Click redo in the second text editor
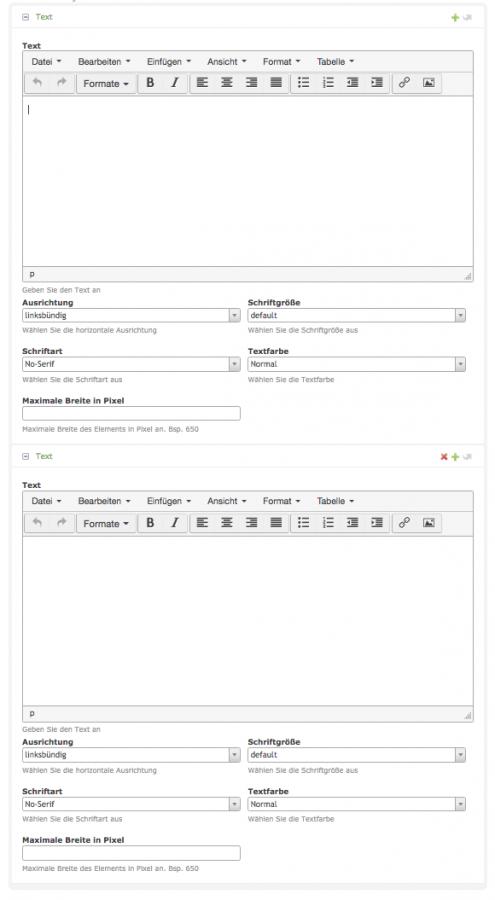 coord(61,522)
